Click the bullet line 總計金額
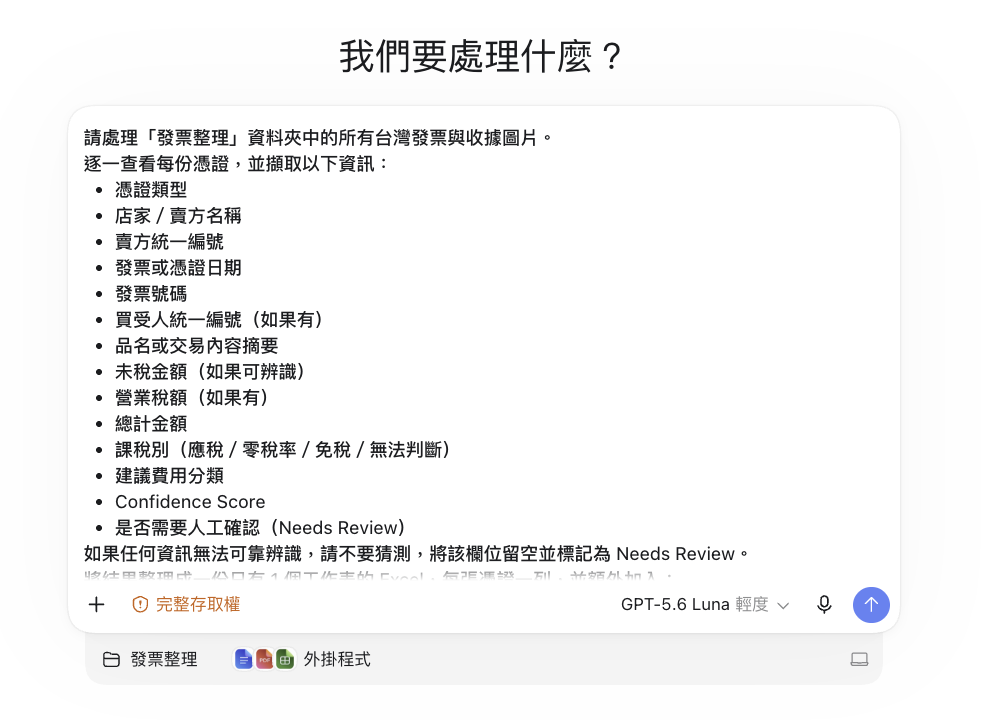Image resolution: width=981 pixels, height=721 pixels. click(151, 424)
